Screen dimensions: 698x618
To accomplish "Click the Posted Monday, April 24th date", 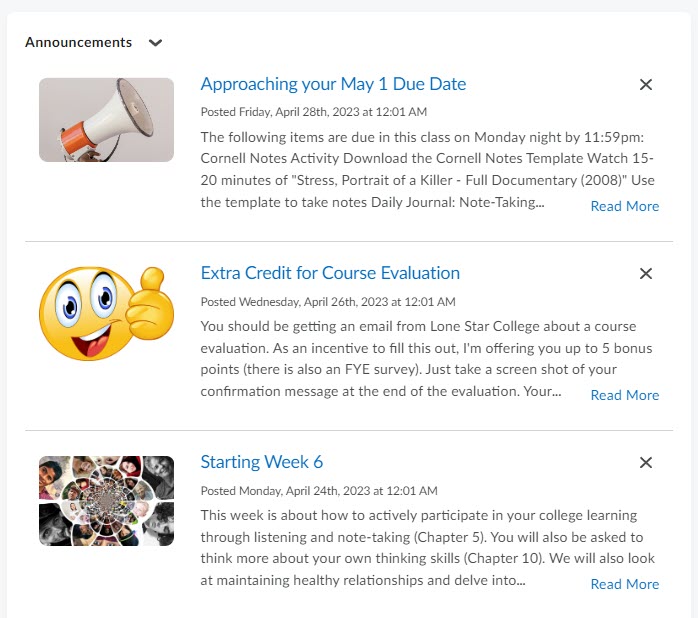I will [x=319, y=491].
